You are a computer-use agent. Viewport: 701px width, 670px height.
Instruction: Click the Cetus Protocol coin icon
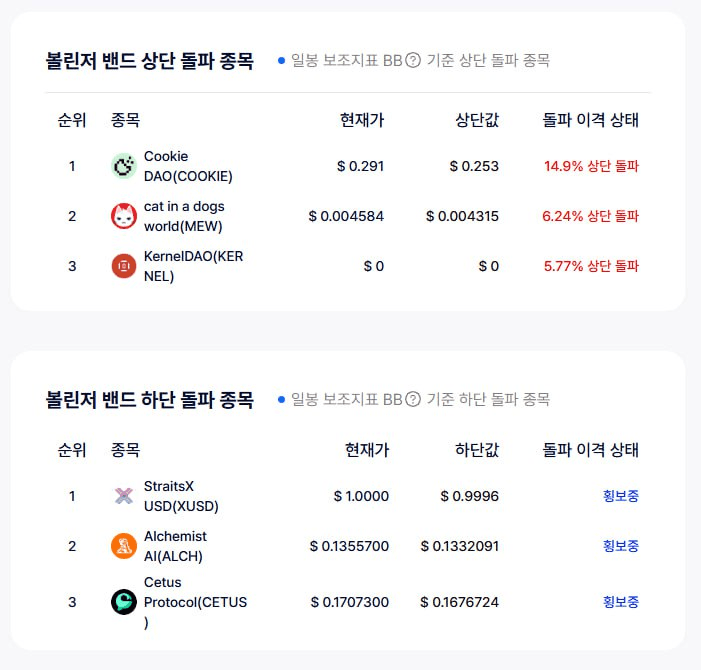click(x=124, y=602)
